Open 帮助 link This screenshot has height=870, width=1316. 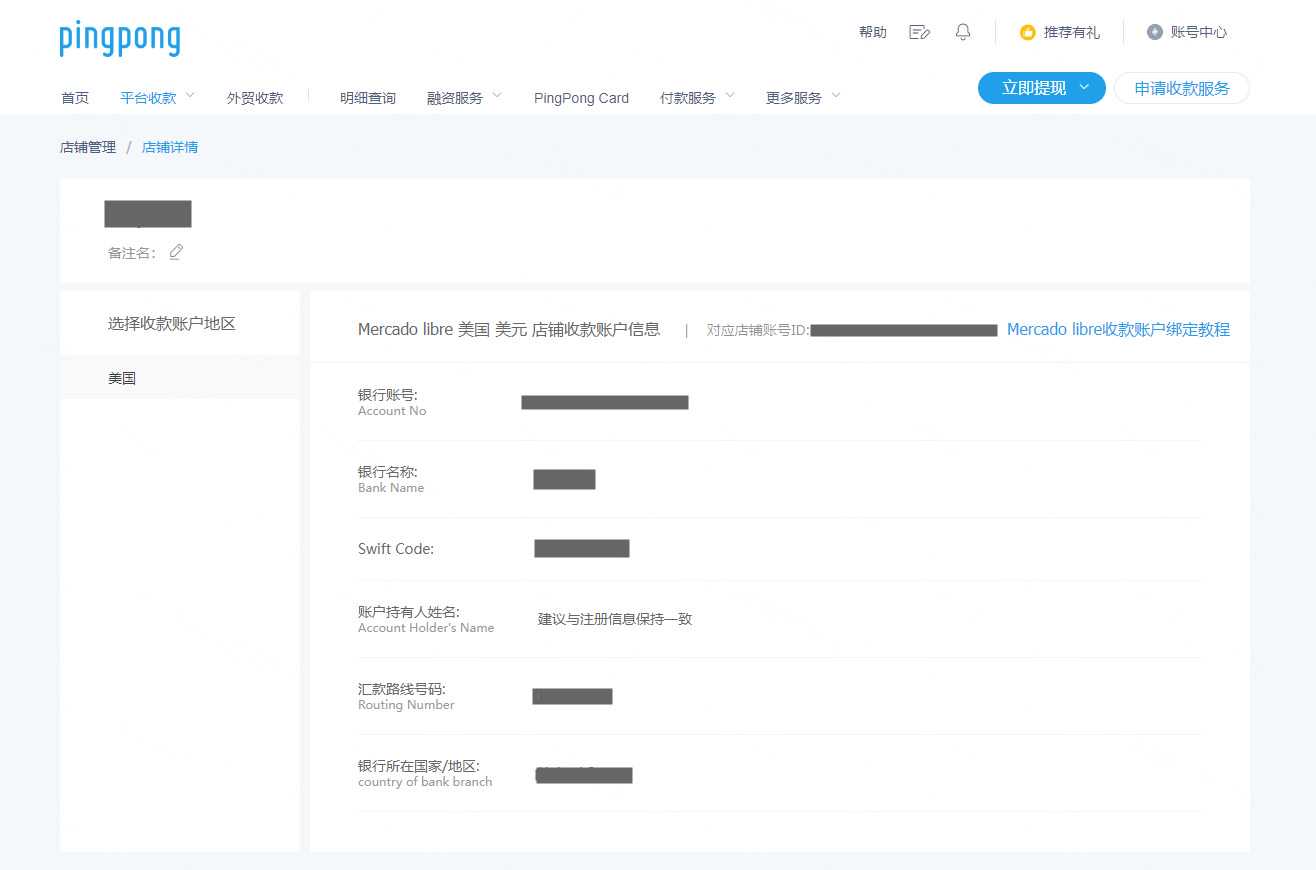pos(872,32)
